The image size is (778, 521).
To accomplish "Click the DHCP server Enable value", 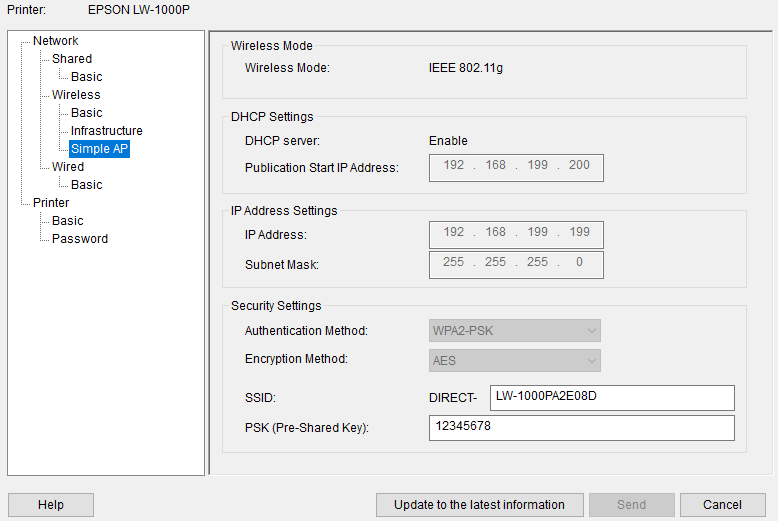I will [x=448, y=141].
